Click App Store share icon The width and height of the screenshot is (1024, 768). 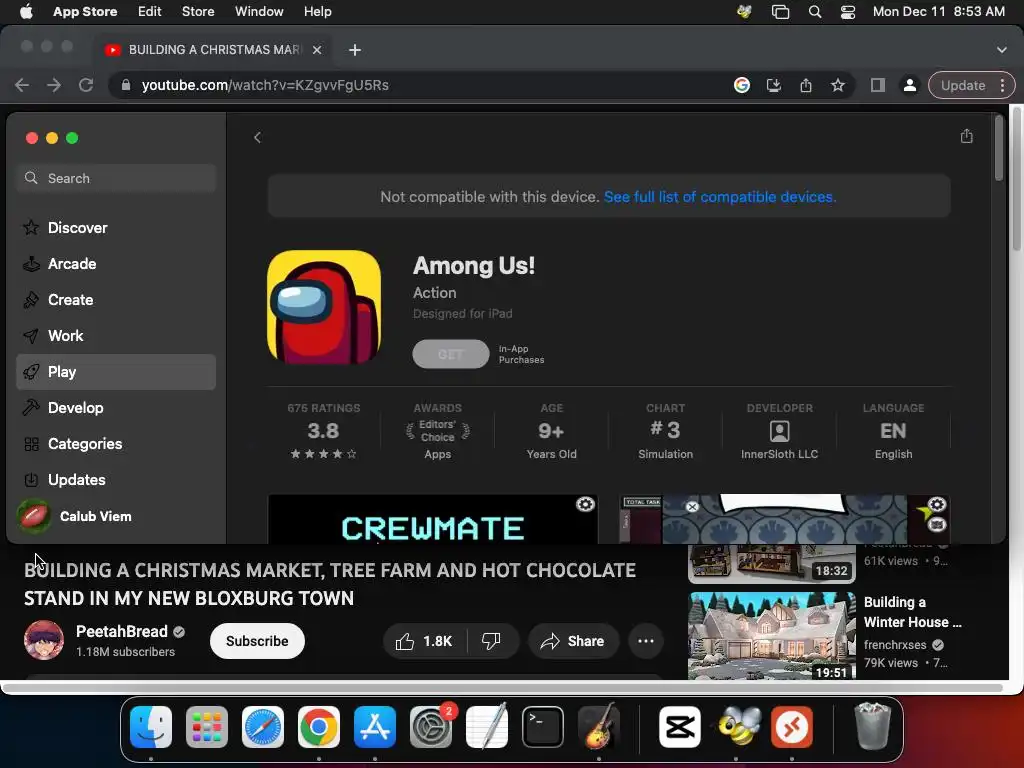coord(967,136)
